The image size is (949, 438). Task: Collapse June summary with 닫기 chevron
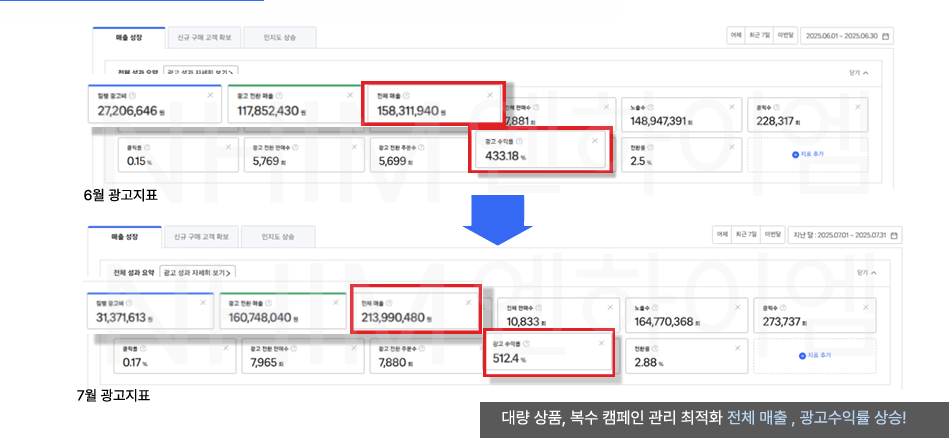pyautogui.click(x=859, y=73)
